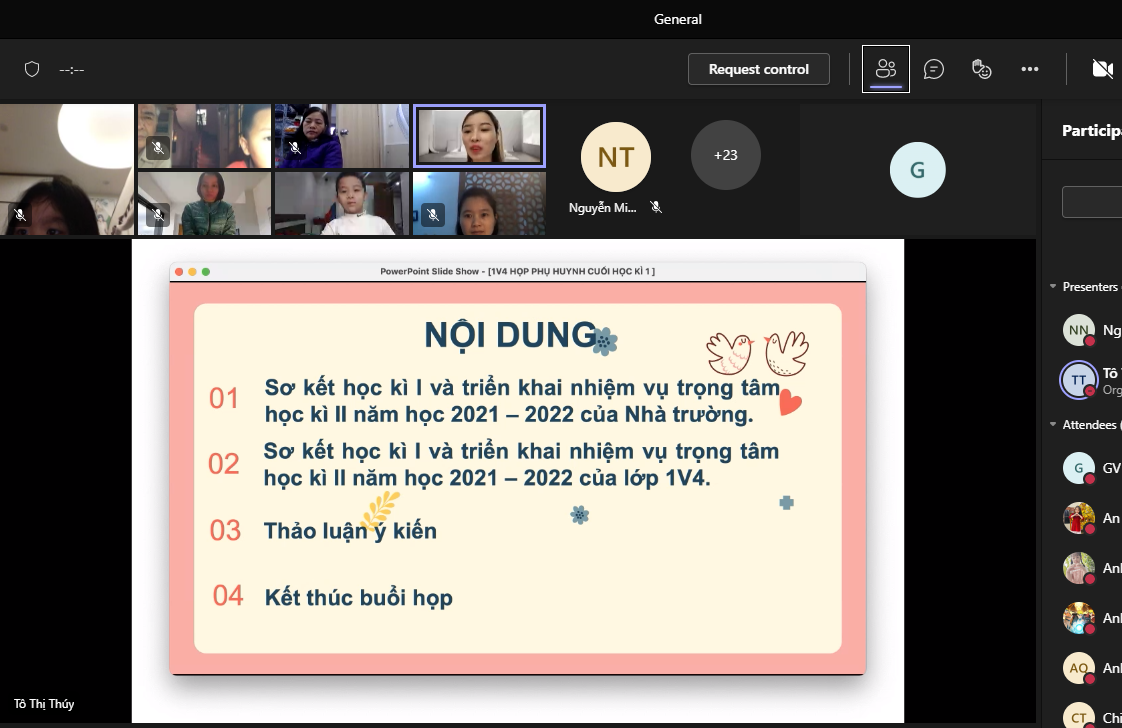Screen dimensions: 1122x728
Task: Click the NT avatar tile
Action: [615, 157]
